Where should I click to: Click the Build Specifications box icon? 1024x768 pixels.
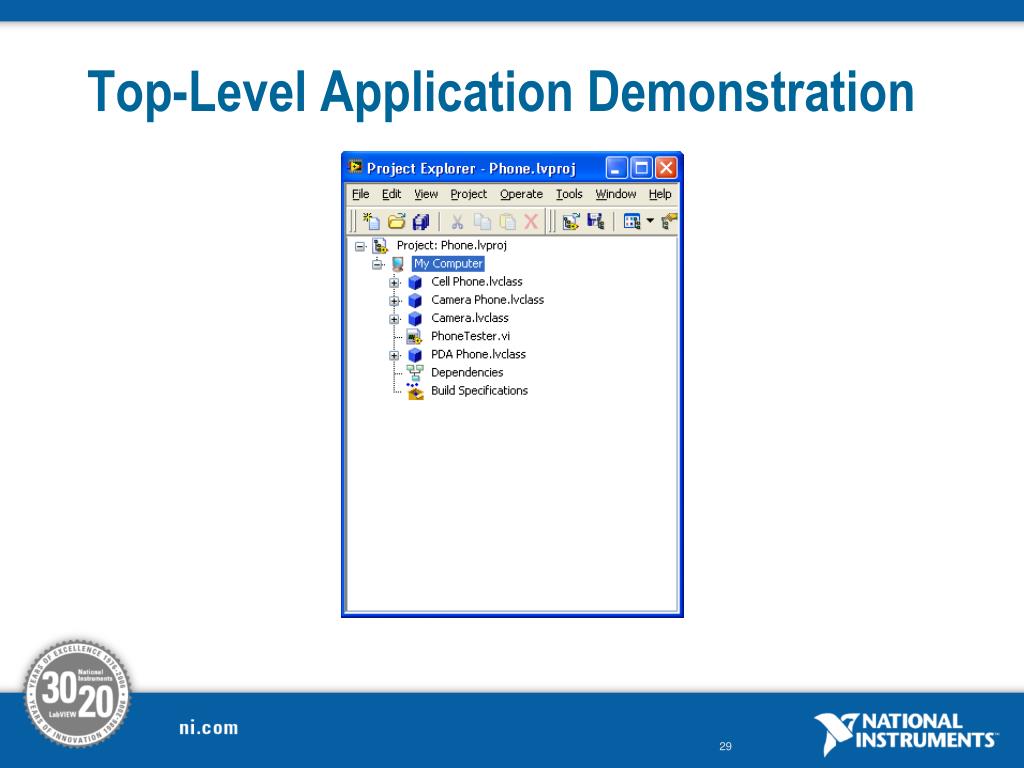pos(415,391)
